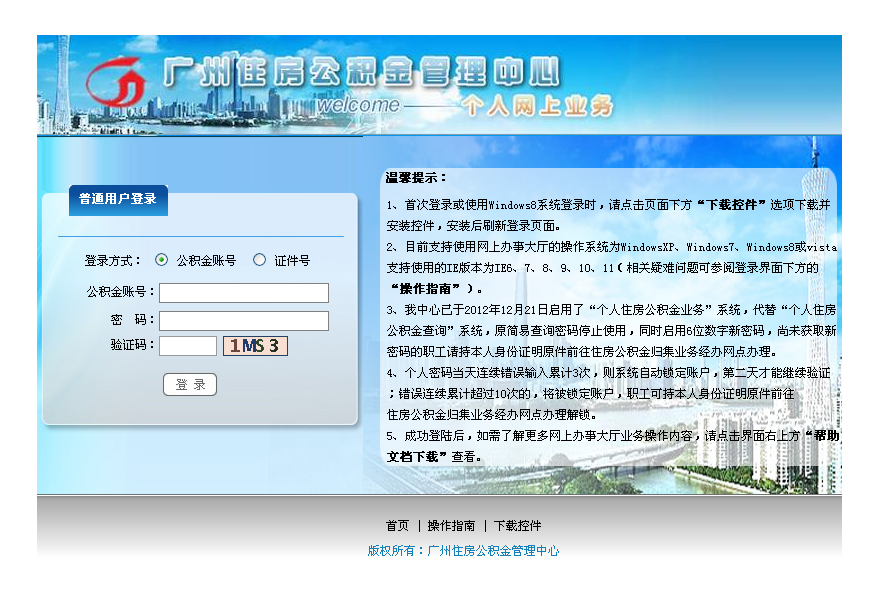Click the 个人网上业务 banner text

point(538,106)
